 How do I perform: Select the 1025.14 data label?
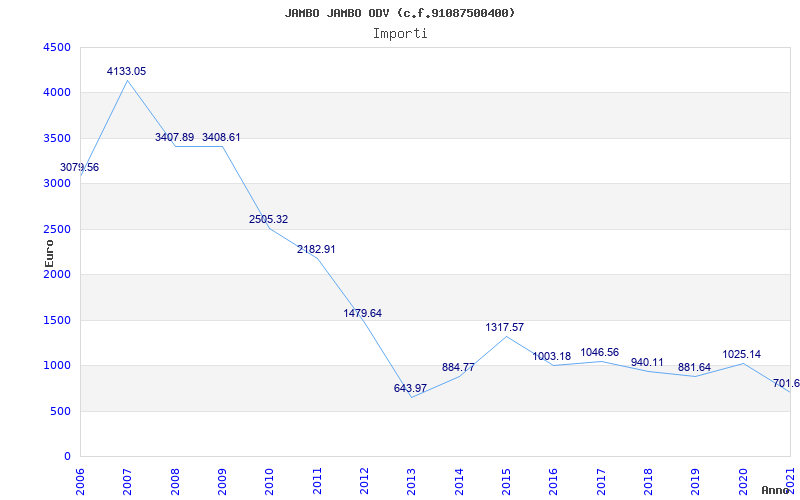pyautogui.click(x=742, y=354)
